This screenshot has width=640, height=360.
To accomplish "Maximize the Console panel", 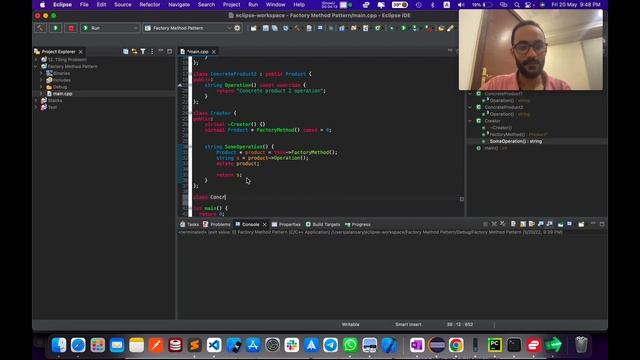I will (602, 224).
